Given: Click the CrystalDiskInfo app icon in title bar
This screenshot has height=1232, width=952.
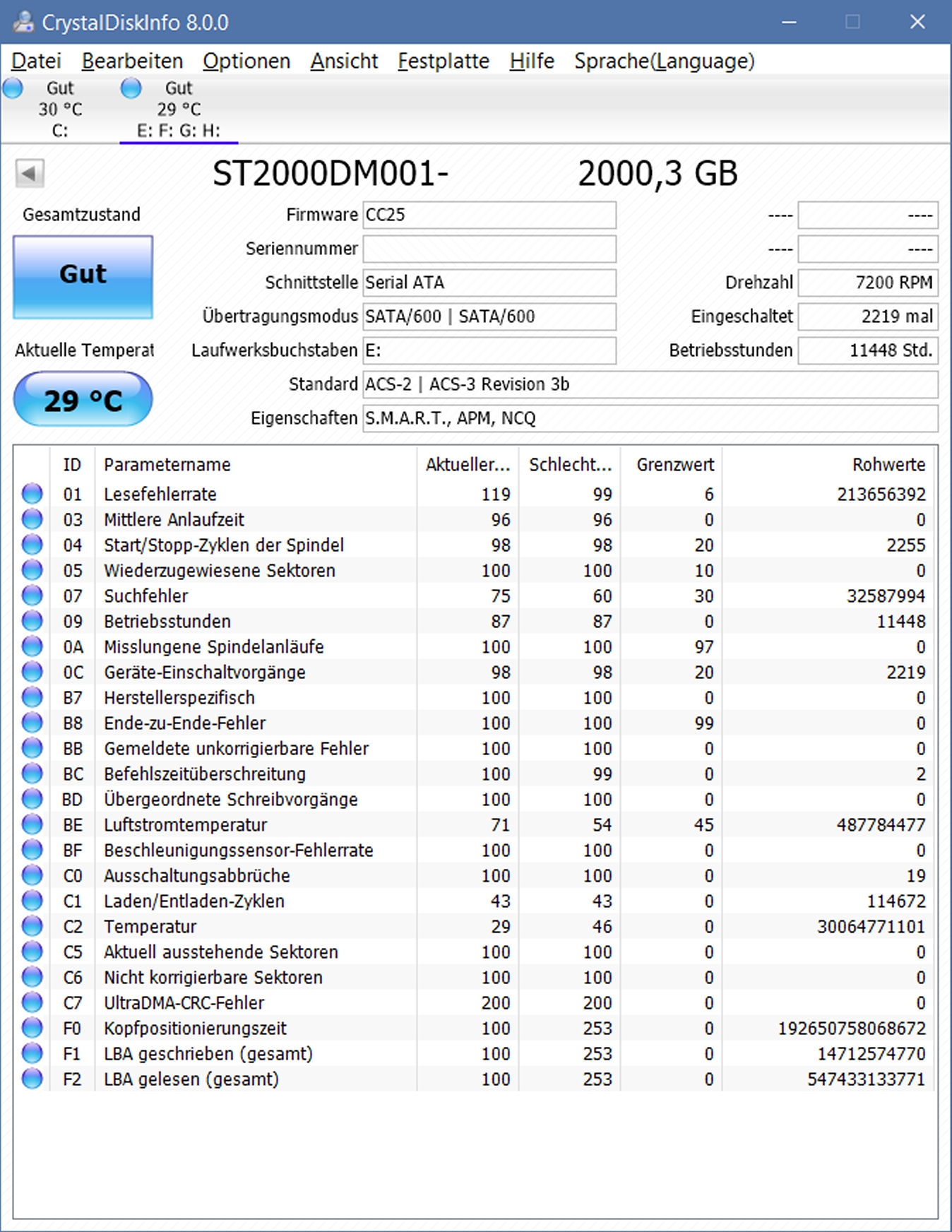Looking at the screenshot, I should (23, 22).
